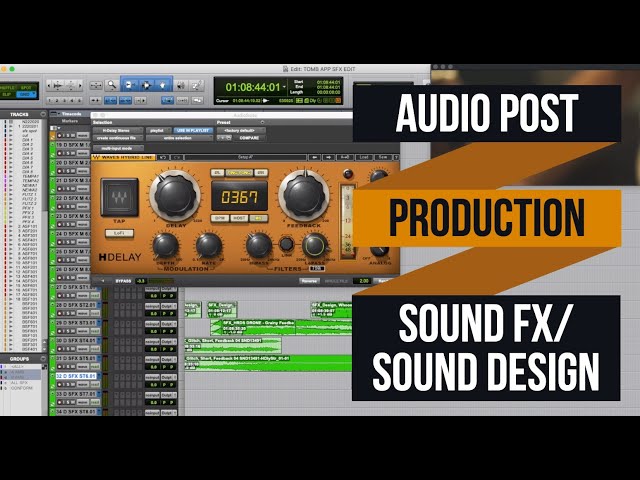Open the H-Delay Stereo plugin selector
640x480 pixels.
tap(118, 131)
